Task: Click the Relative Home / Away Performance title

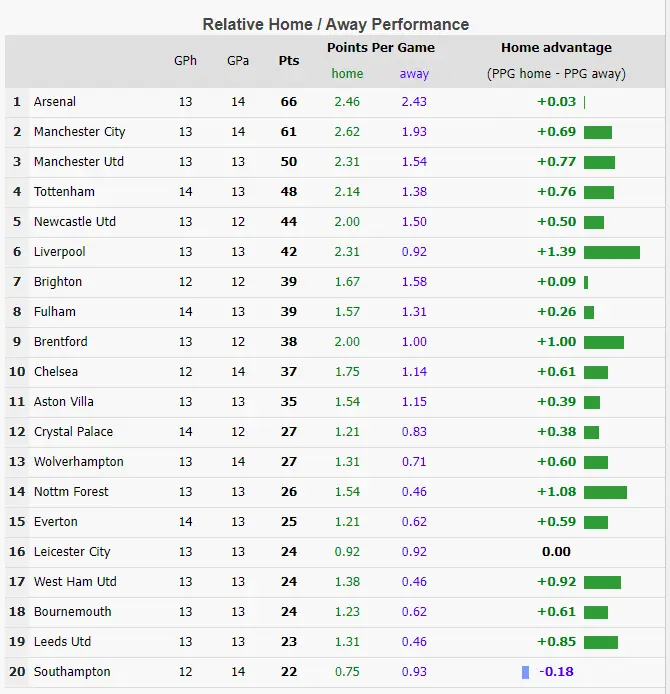Action: (x=335, y=24)
